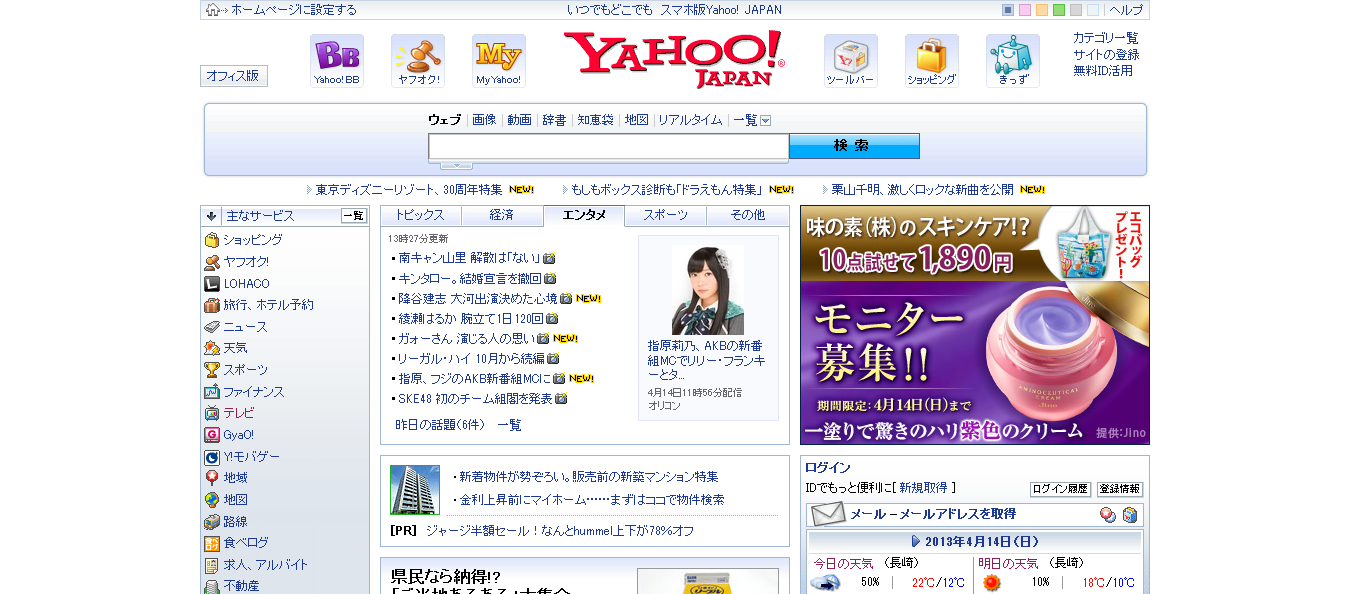The width and height of the screenshot is (1349, 594).
Task: Click the home icon beside ホームページに設定する
Action: 213,10
